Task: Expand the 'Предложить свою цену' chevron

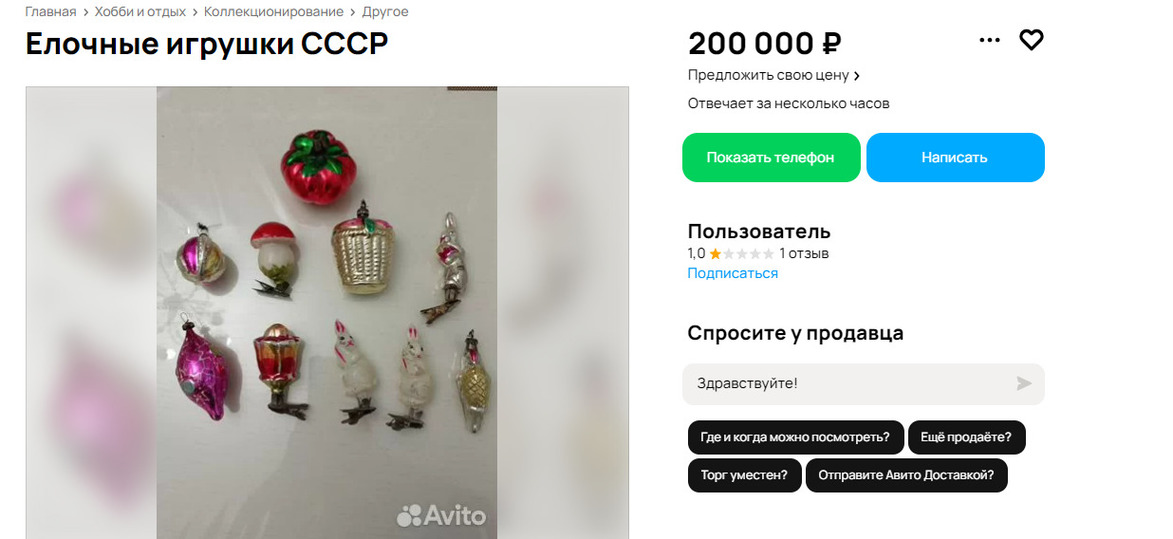Action: point(857,76)
